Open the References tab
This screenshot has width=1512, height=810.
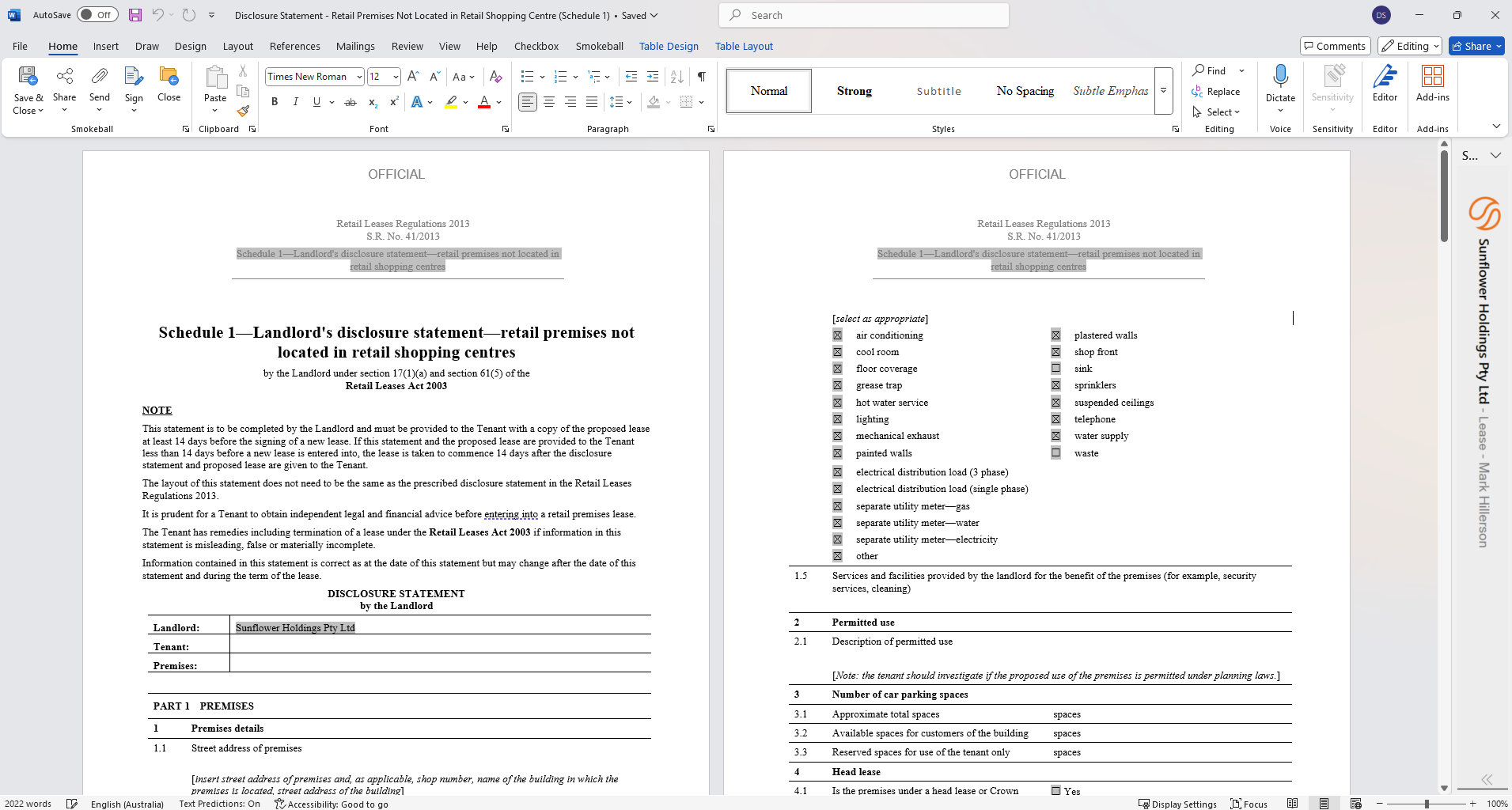[x=294, y=46]
